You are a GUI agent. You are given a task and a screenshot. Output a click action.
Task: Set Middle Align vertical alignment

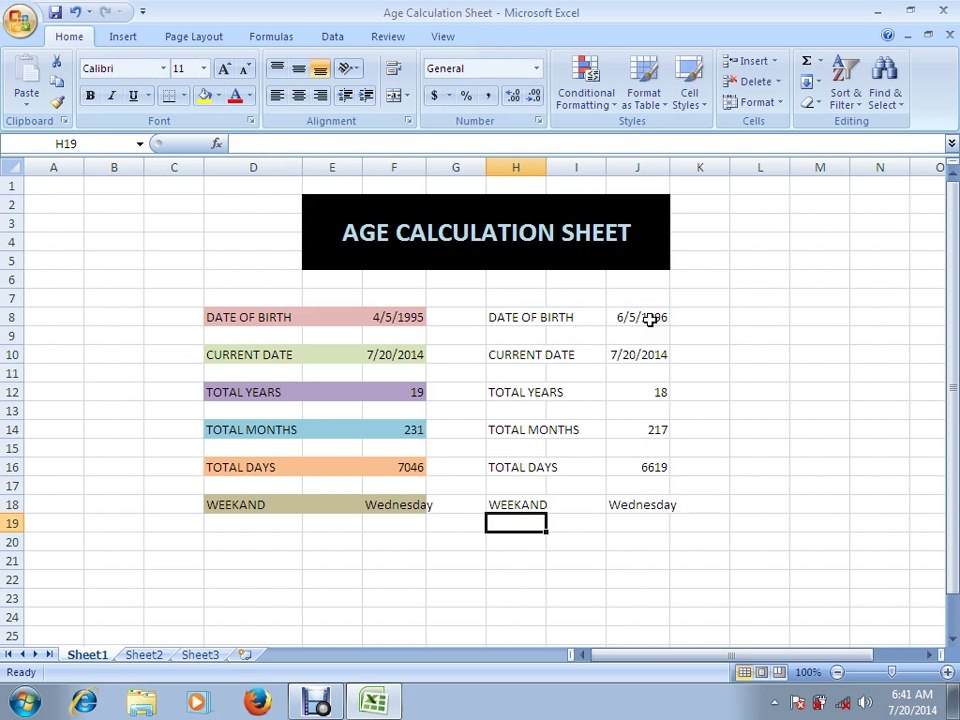299,68
